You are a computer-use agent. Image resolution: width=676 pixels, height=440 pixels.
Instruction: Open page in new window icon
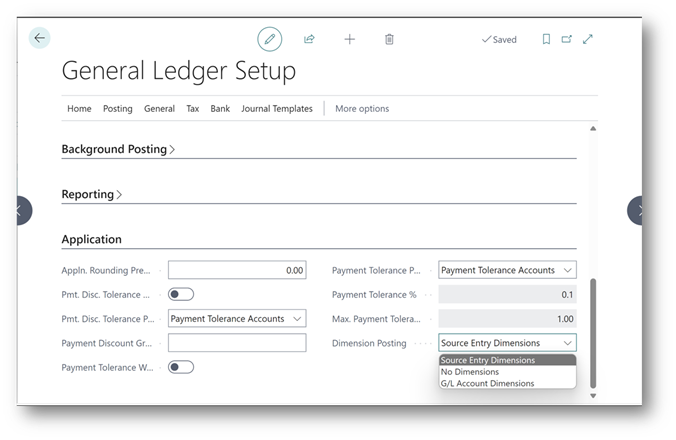(566, 39)
